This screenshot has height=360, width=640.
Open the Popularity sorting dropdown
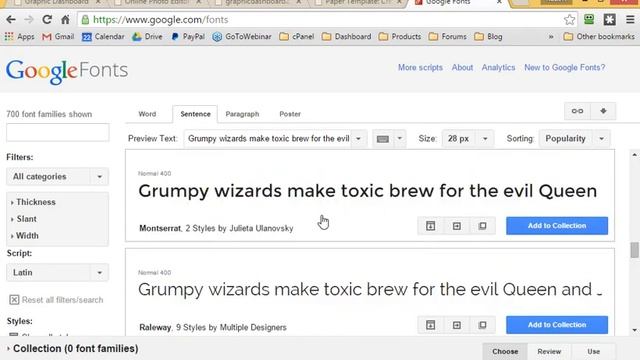575,139
